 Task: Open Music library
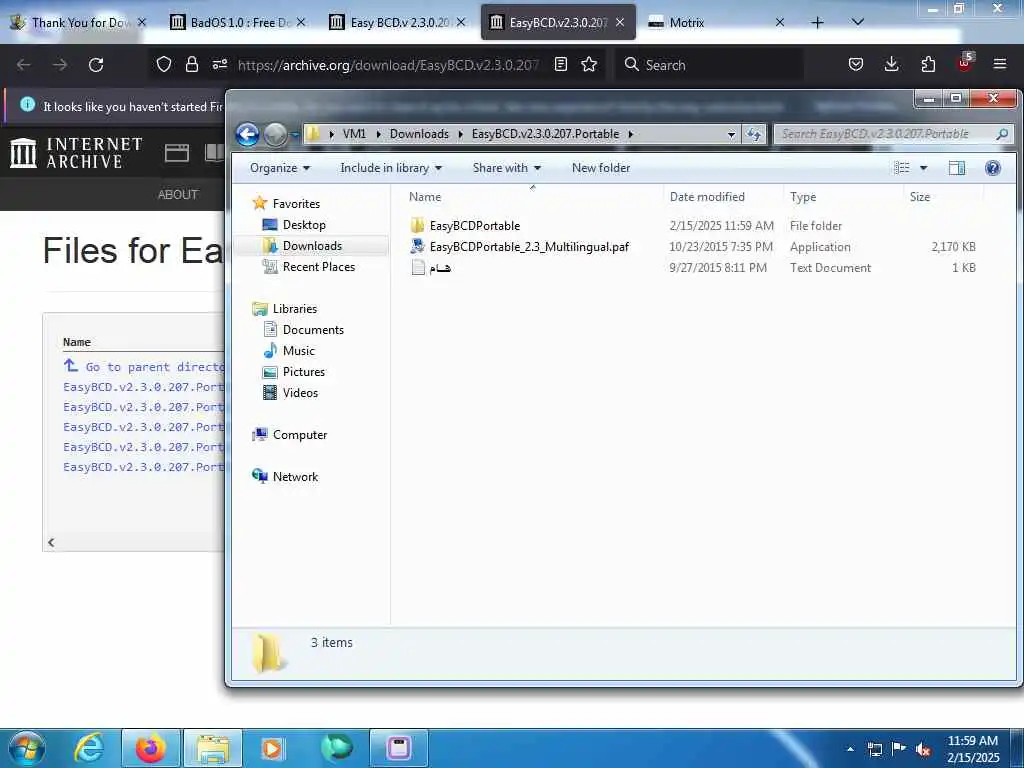298,351
